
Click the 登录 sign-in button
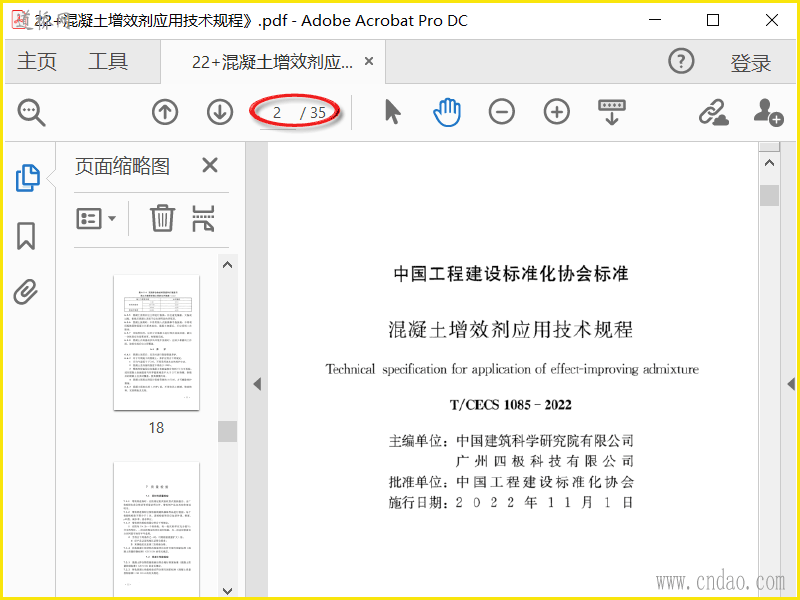750,63
